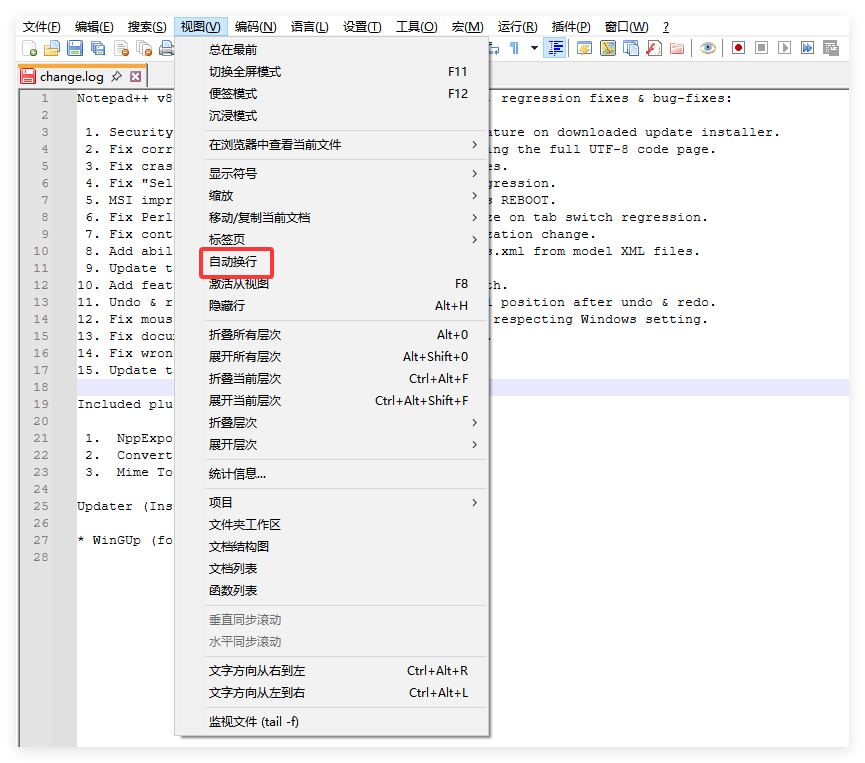Click the Open file folder icon
This screenshot has width=865, height=763.
52,49
